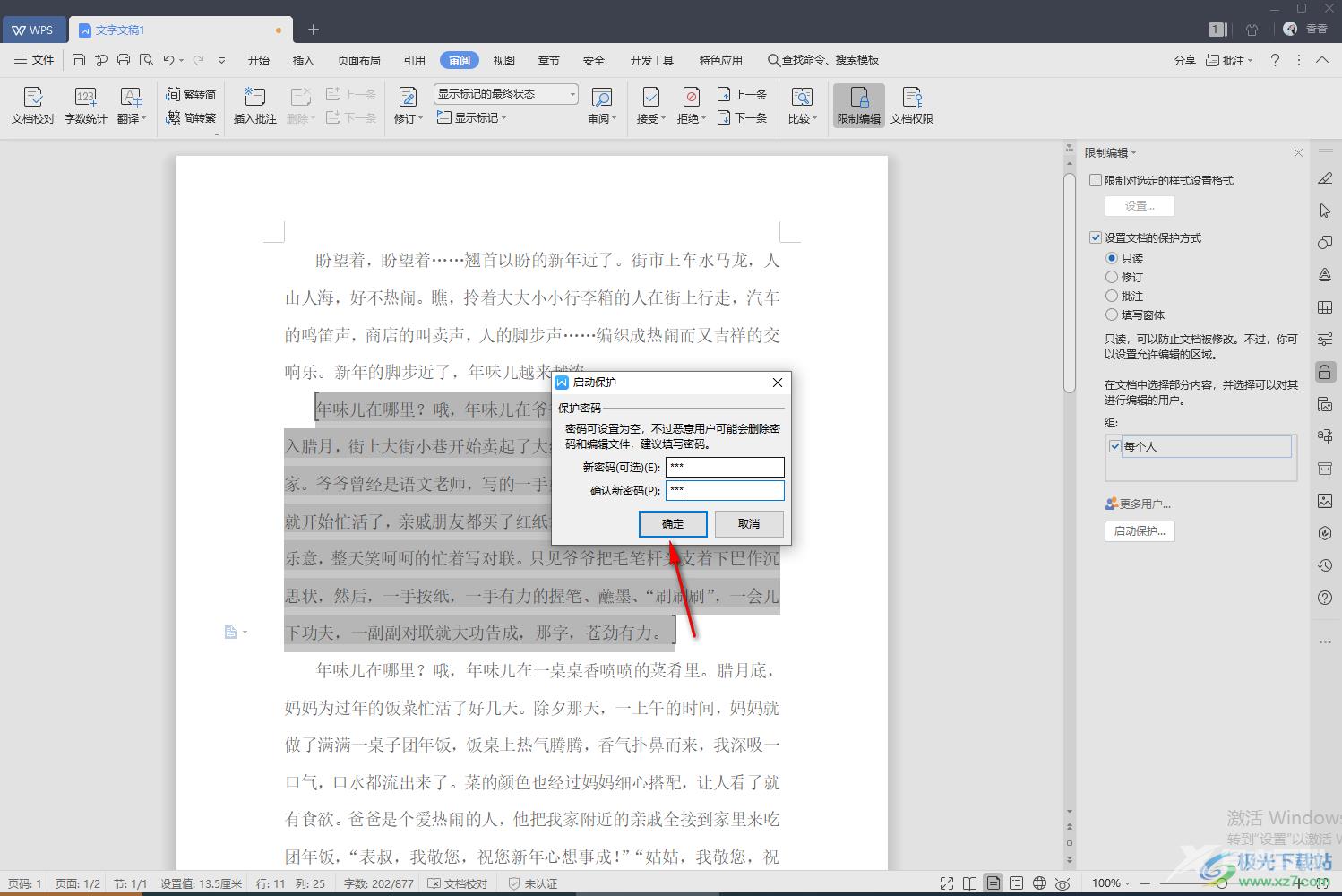Click the selection arrow icon in sidebar
The height and width of the screenshot is (896, 1342).
pos(1325,211)
